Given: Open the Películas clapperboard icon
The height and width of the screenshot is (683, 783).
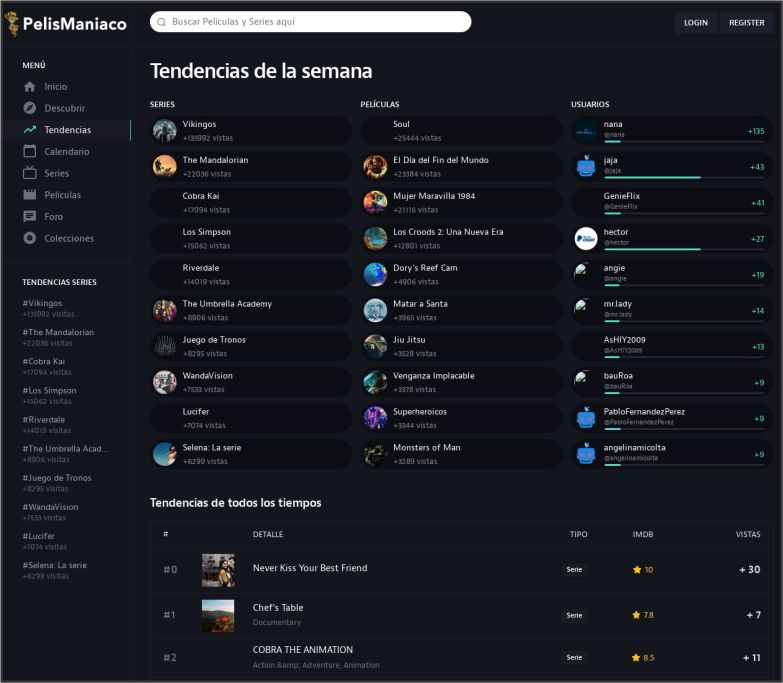Looking at the screenshot, I should pyautogui.click(x=30, y=195).
